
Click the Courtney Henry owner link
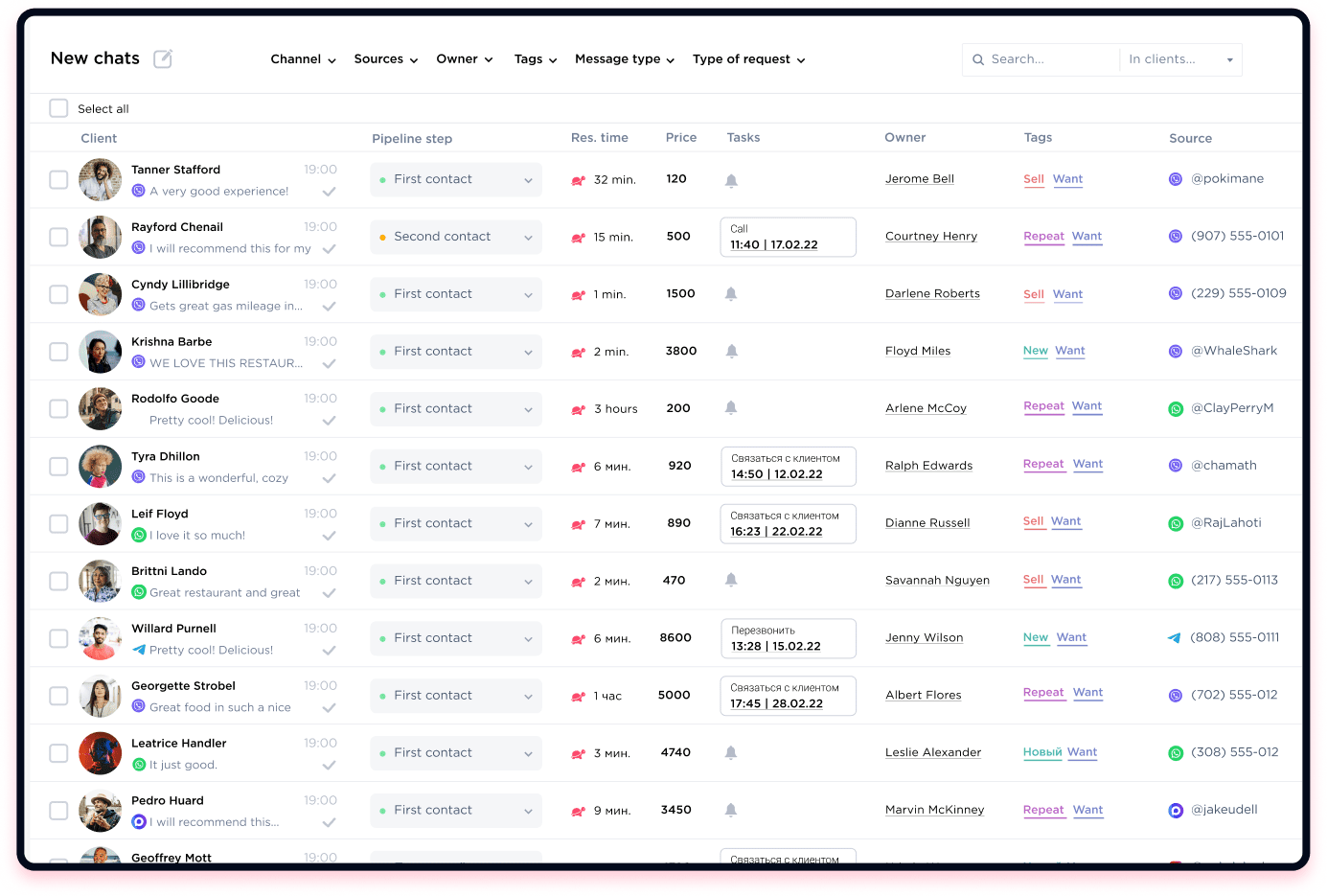tap(931, 237)
